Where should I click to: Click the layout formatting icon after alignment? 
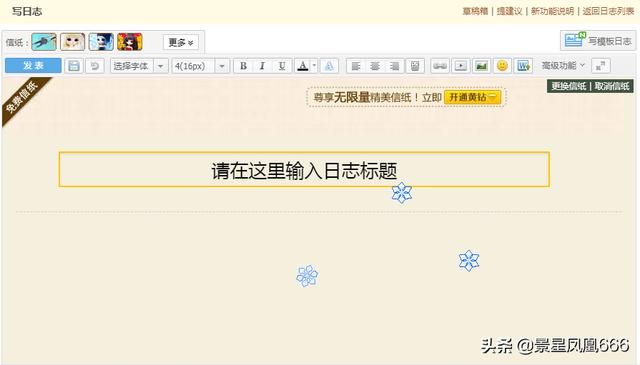(x=415, y=66)
